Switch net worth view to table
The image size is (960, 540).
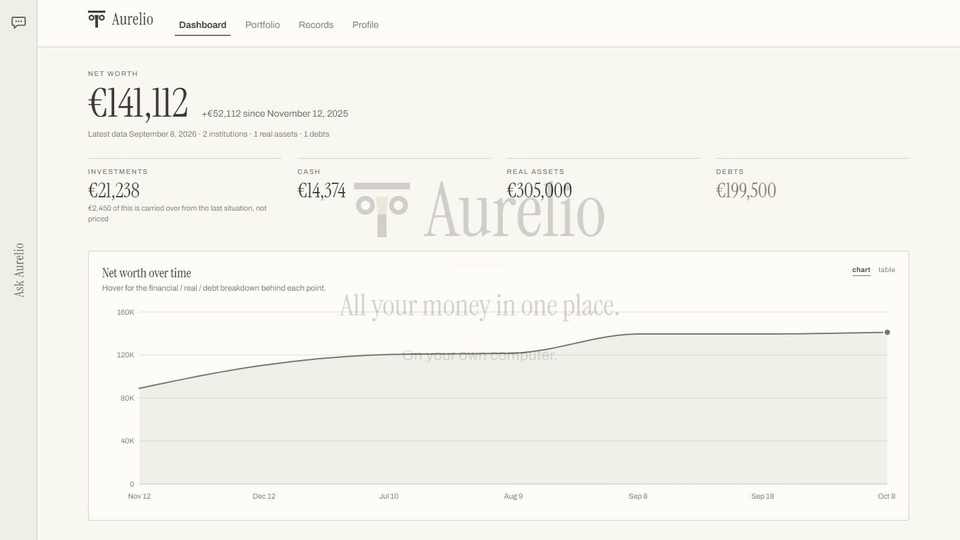tap(887, 270)
